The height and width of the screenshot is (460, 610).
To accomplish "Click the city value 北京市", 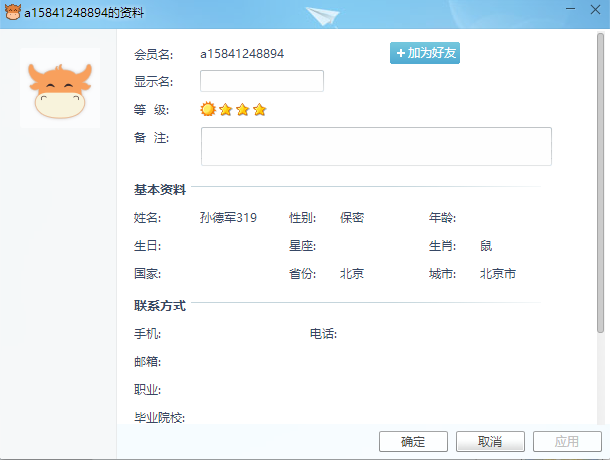I will click(x=498, y=274).
